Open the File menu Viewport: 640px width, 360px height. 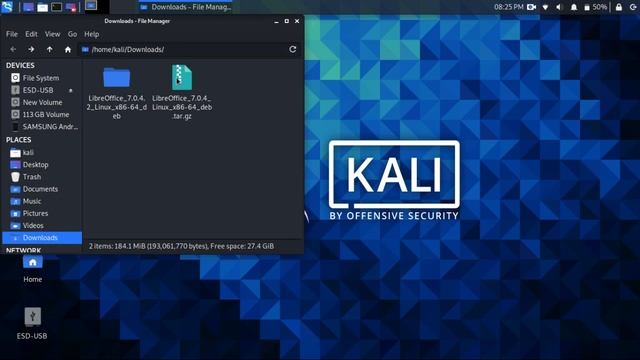tap(12, 34)
